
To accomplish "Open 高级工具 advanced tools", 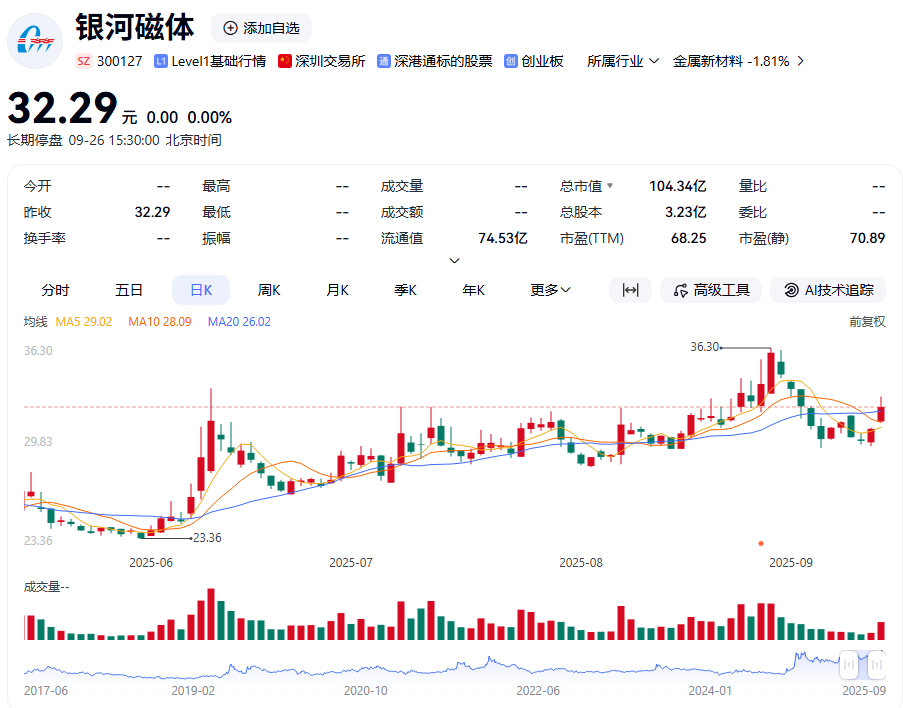I will click(x=711, y=290).
